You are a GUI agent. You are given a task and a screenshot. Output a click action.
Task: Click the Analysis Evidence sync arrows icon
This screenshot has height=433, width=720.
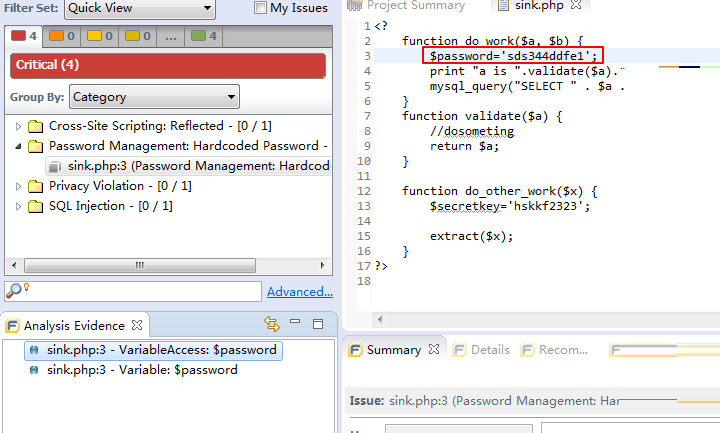coord(271,324)
